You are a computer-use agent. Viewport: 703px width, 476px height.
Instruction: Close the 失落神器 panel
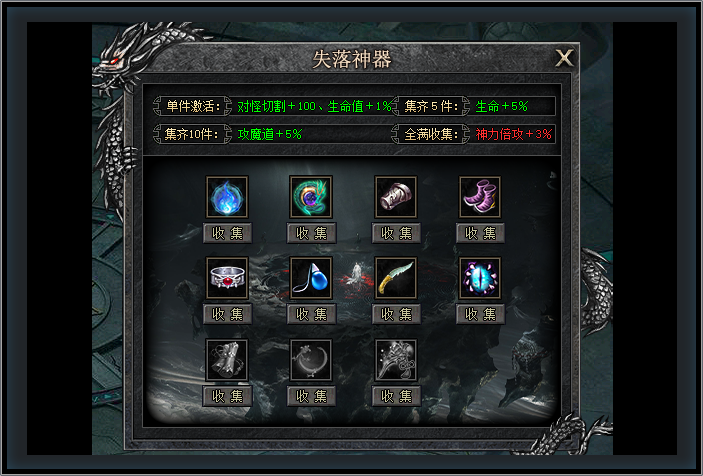pos(564,58)
